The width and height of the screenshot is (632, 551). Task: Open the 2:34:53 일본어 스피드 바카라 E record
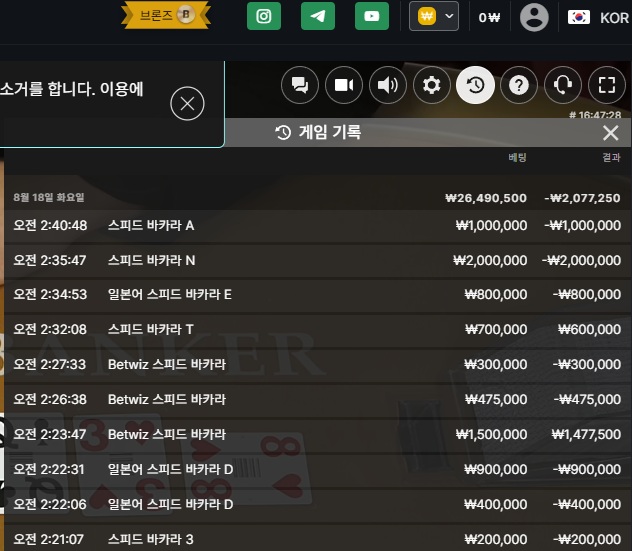318,295
